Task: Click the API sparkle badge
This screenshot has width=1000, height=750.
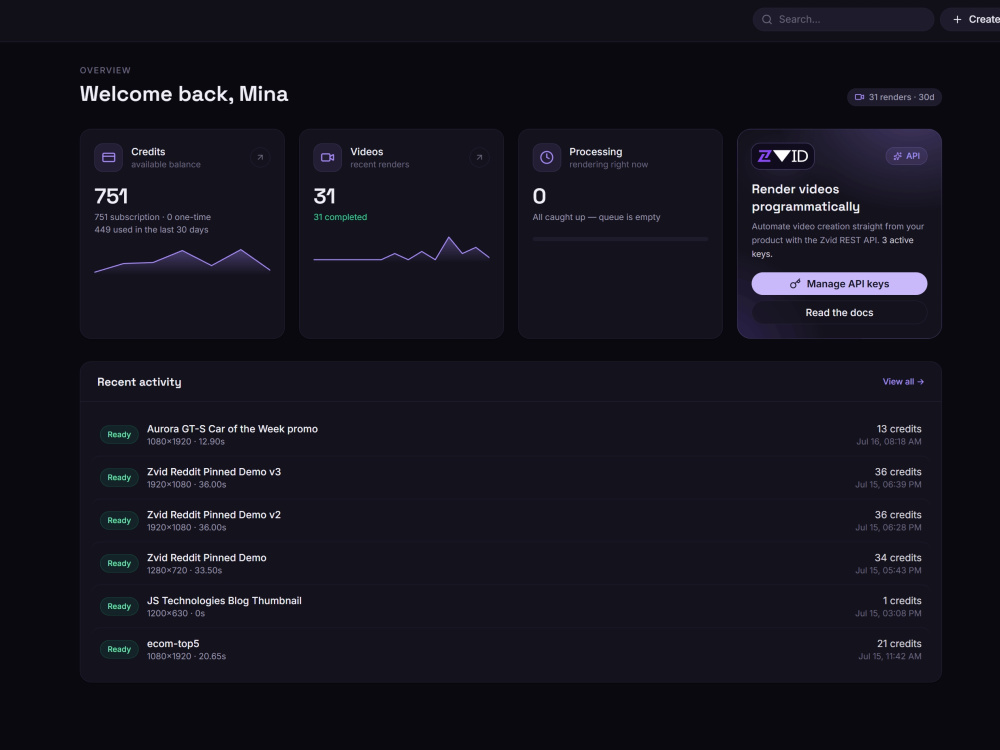Action: tap(906, 156)
